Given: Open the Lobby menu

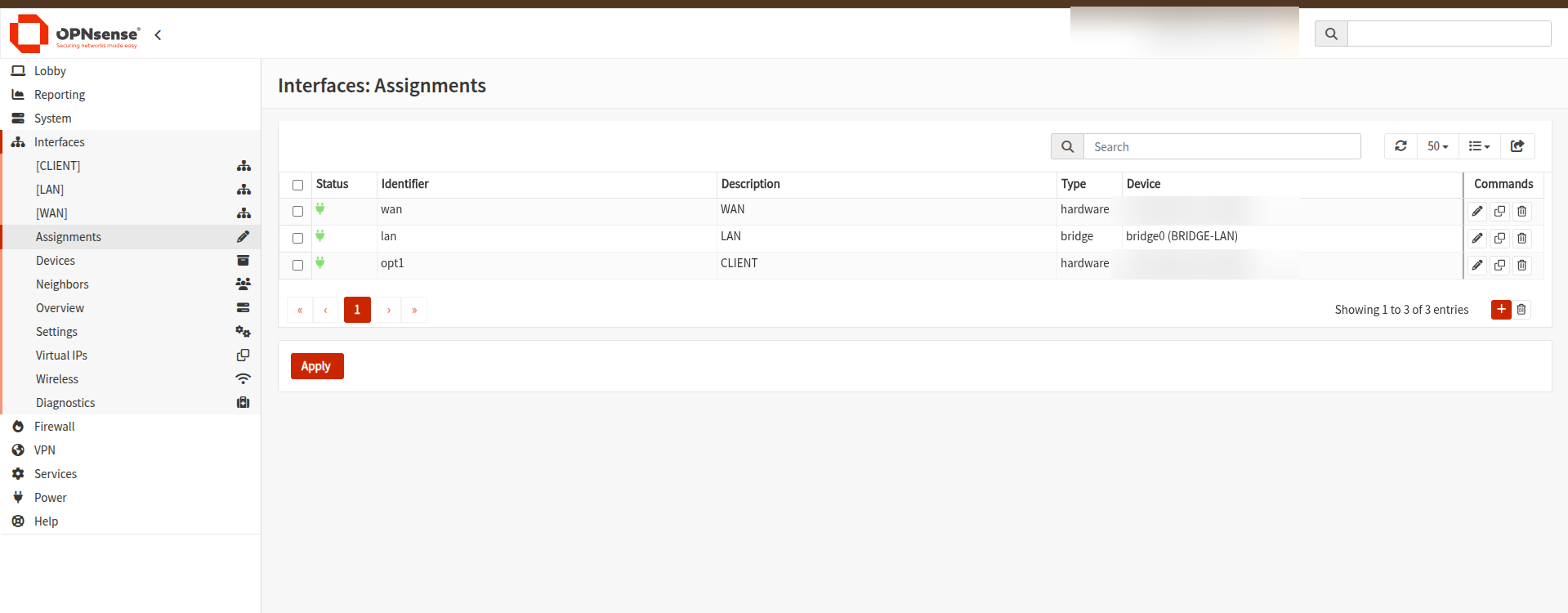Looking at the screenshot, I should pos(131,71).
